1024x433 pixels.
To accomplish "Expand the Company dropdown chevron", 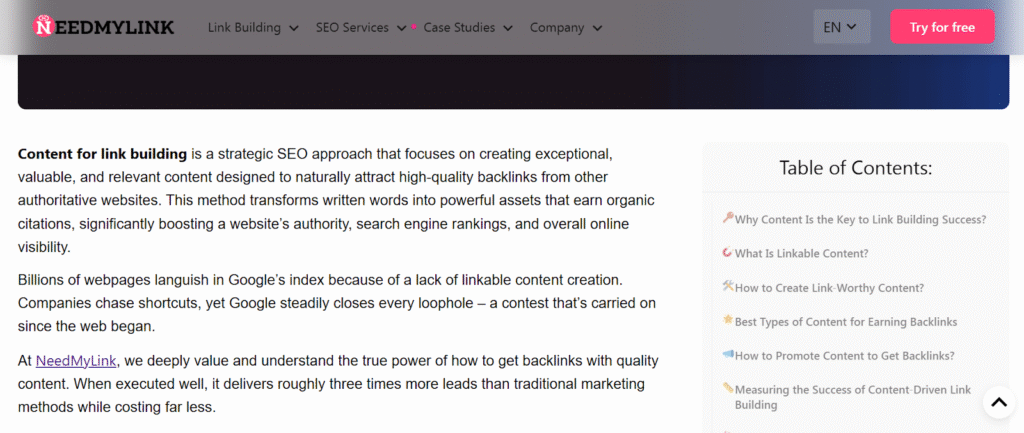I will coord(597,28).
